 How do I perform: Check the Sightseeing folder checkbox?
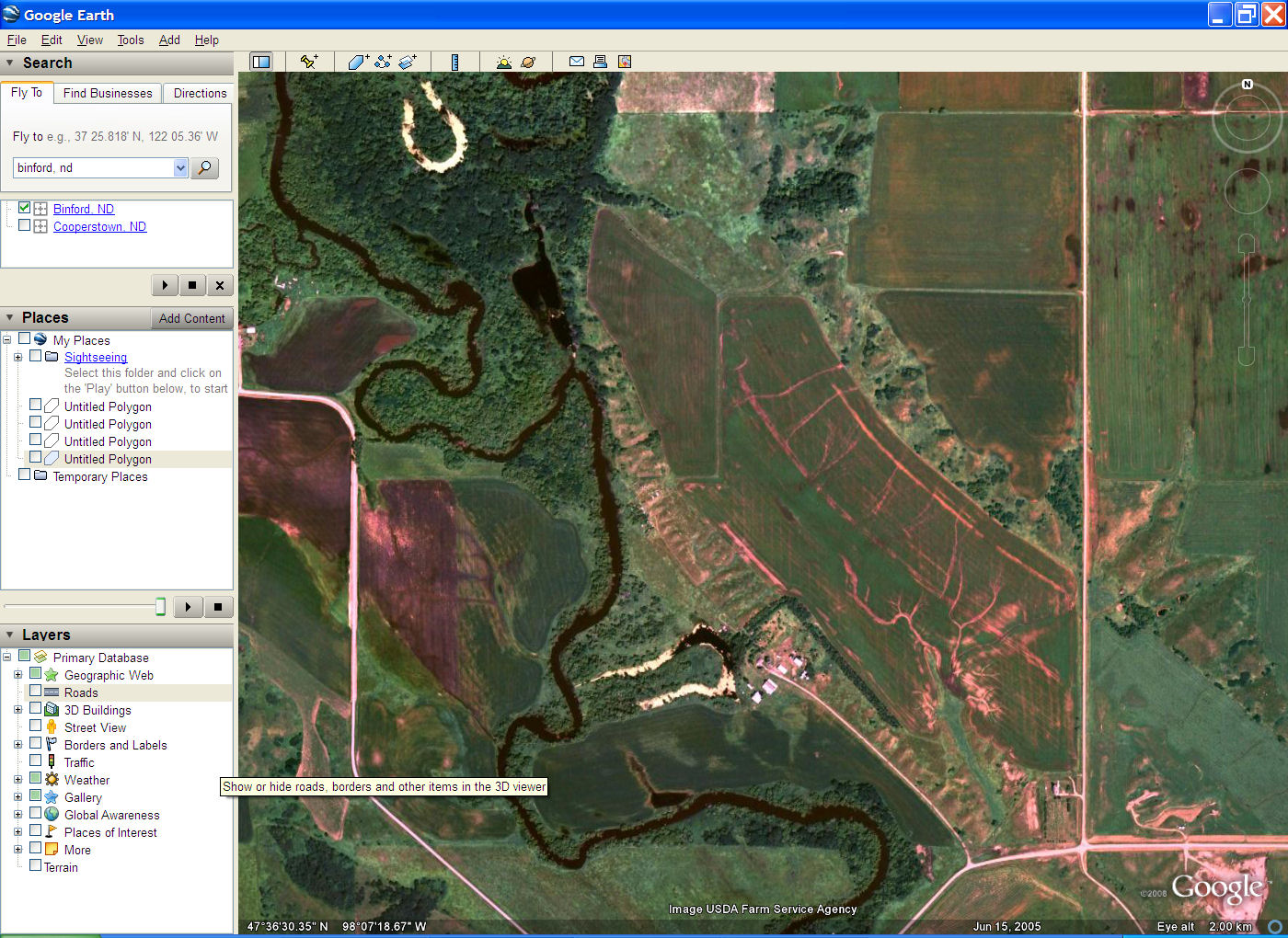[35, 356]
